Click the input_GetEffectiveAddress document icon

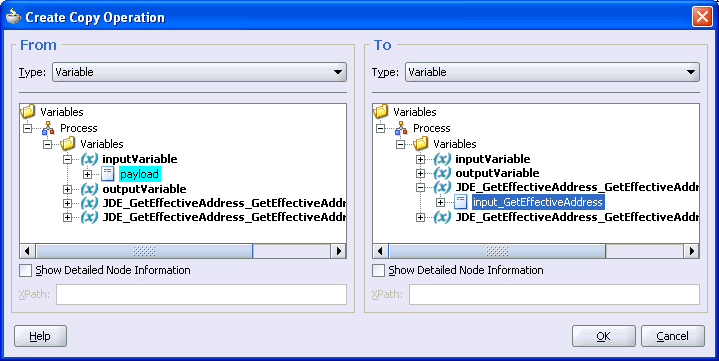click(461, 202)
